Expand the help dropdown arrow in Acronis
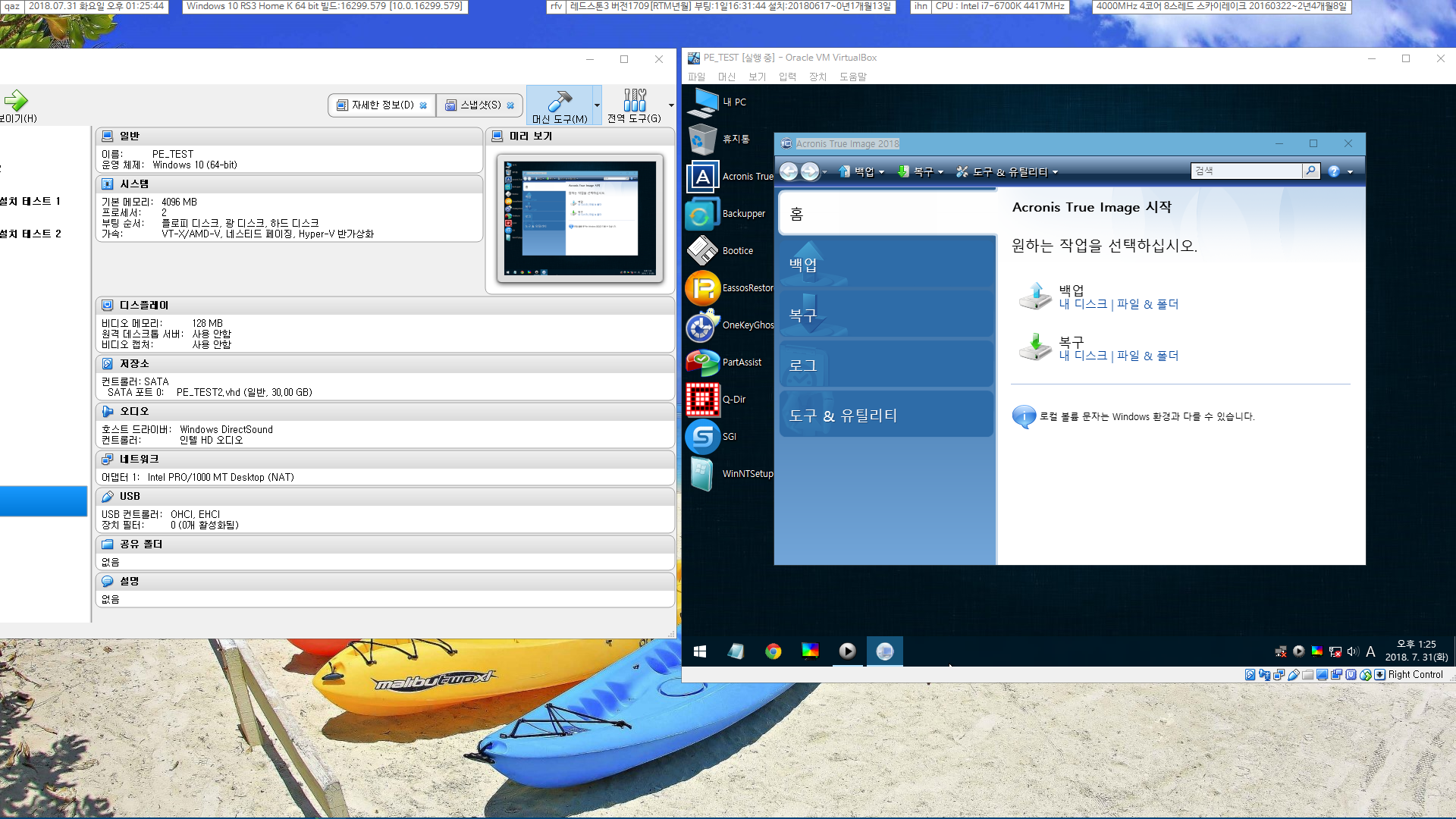1456x819 pixels. [x=1350, y=172]
